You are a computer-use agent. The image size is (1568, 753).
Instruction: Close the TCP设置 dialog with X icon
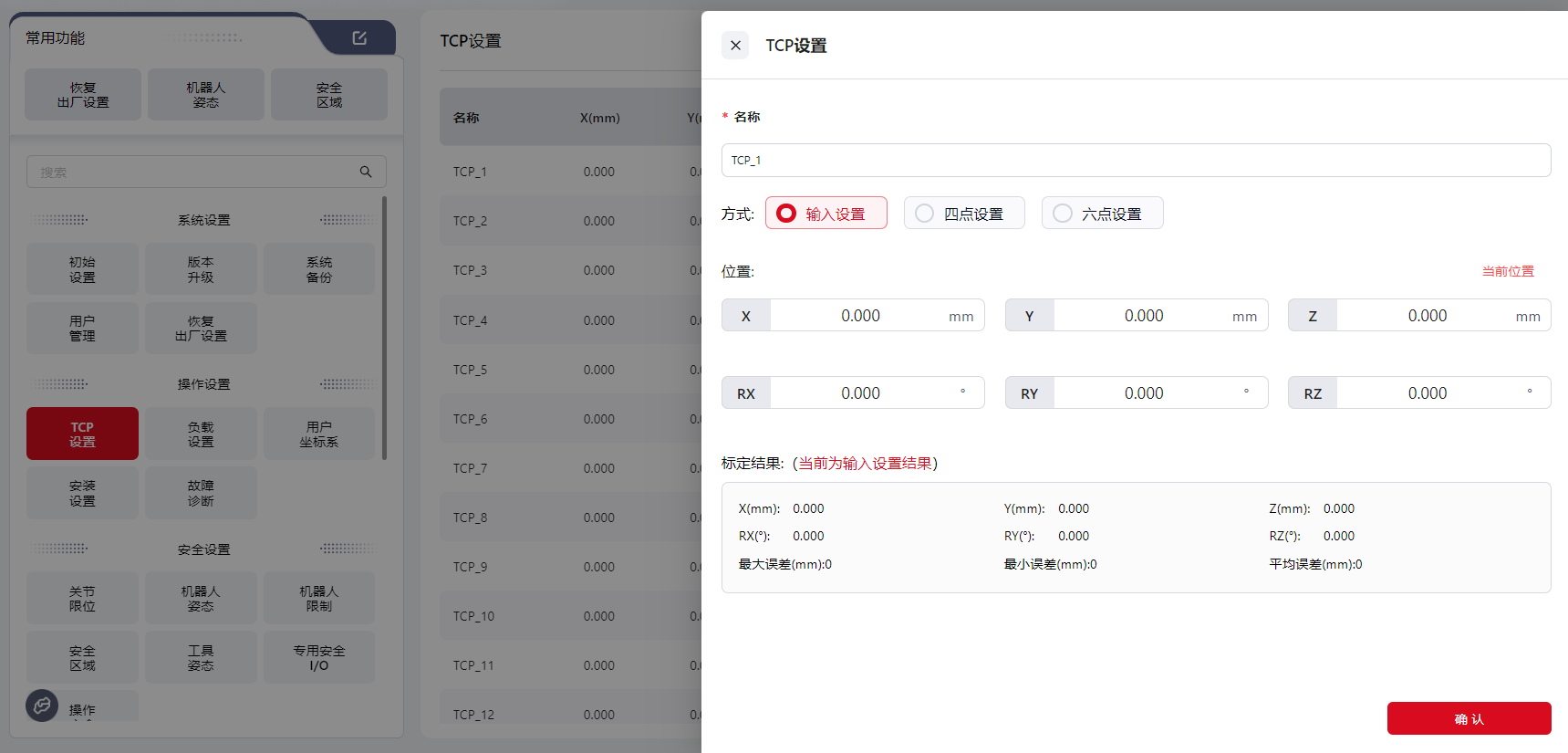point(735,46)
